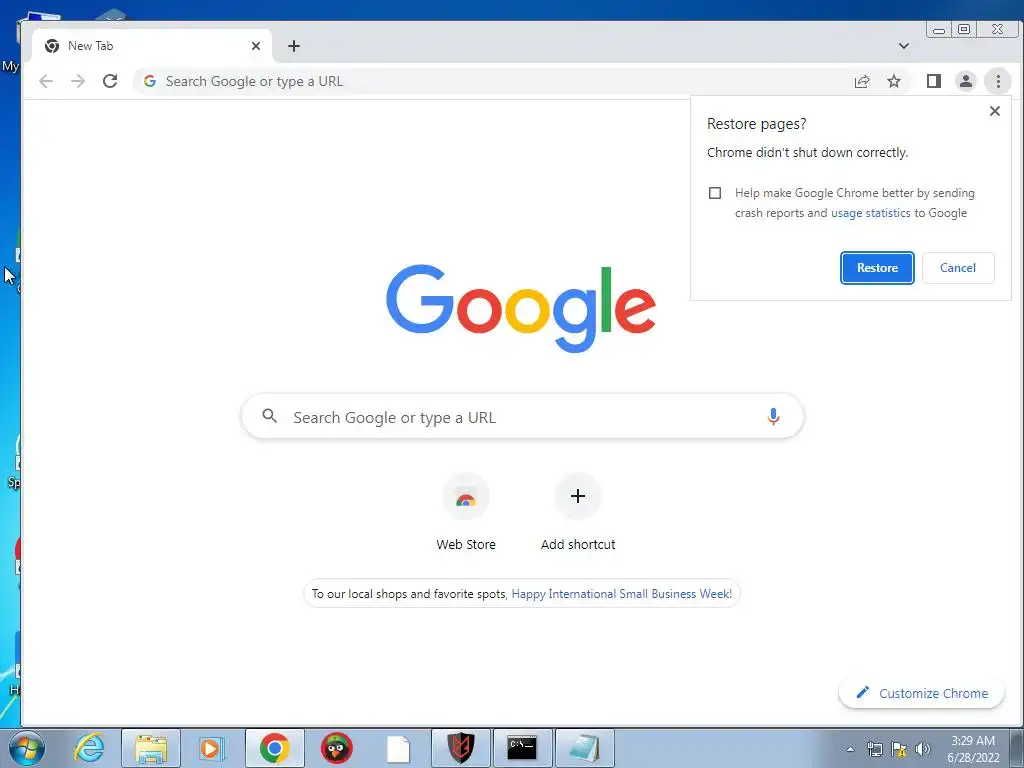The image size is (1024, 768).
Task: Open Chrome's three-dot menu
Action: click(998, 81)
